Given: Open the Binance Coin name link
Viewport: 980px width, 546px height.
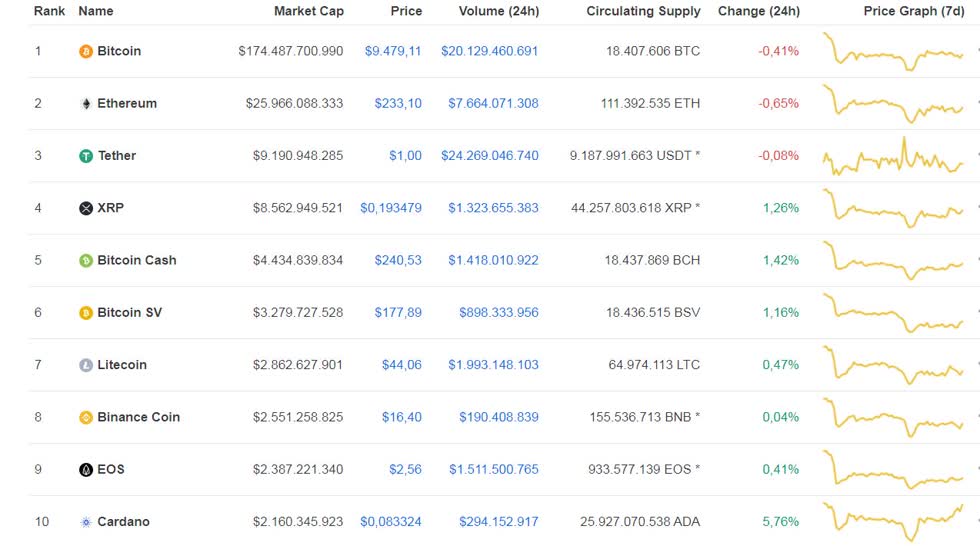Looking at the screenshot, I should click(x=139, y=417).
